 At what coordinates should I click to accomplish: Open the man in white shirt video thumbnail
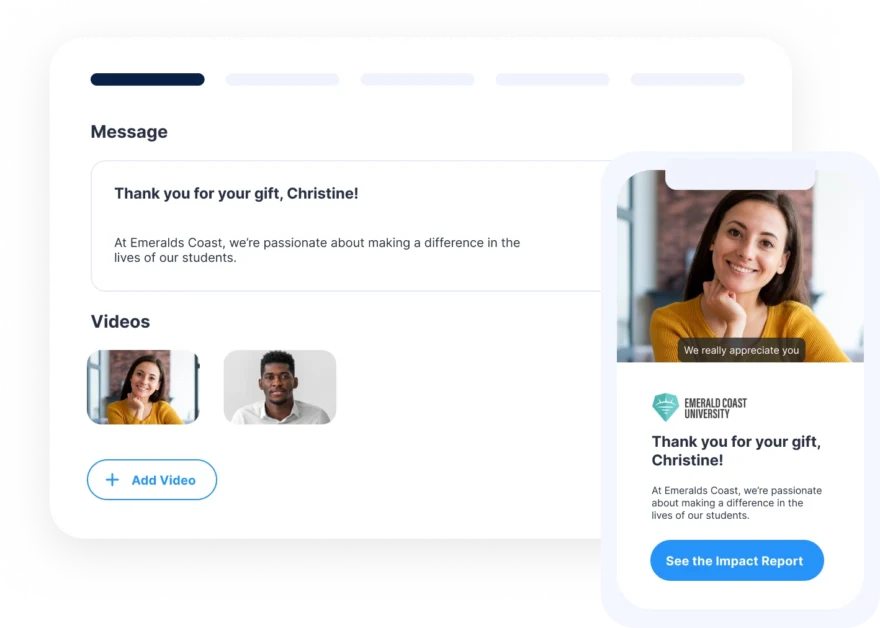279,387
